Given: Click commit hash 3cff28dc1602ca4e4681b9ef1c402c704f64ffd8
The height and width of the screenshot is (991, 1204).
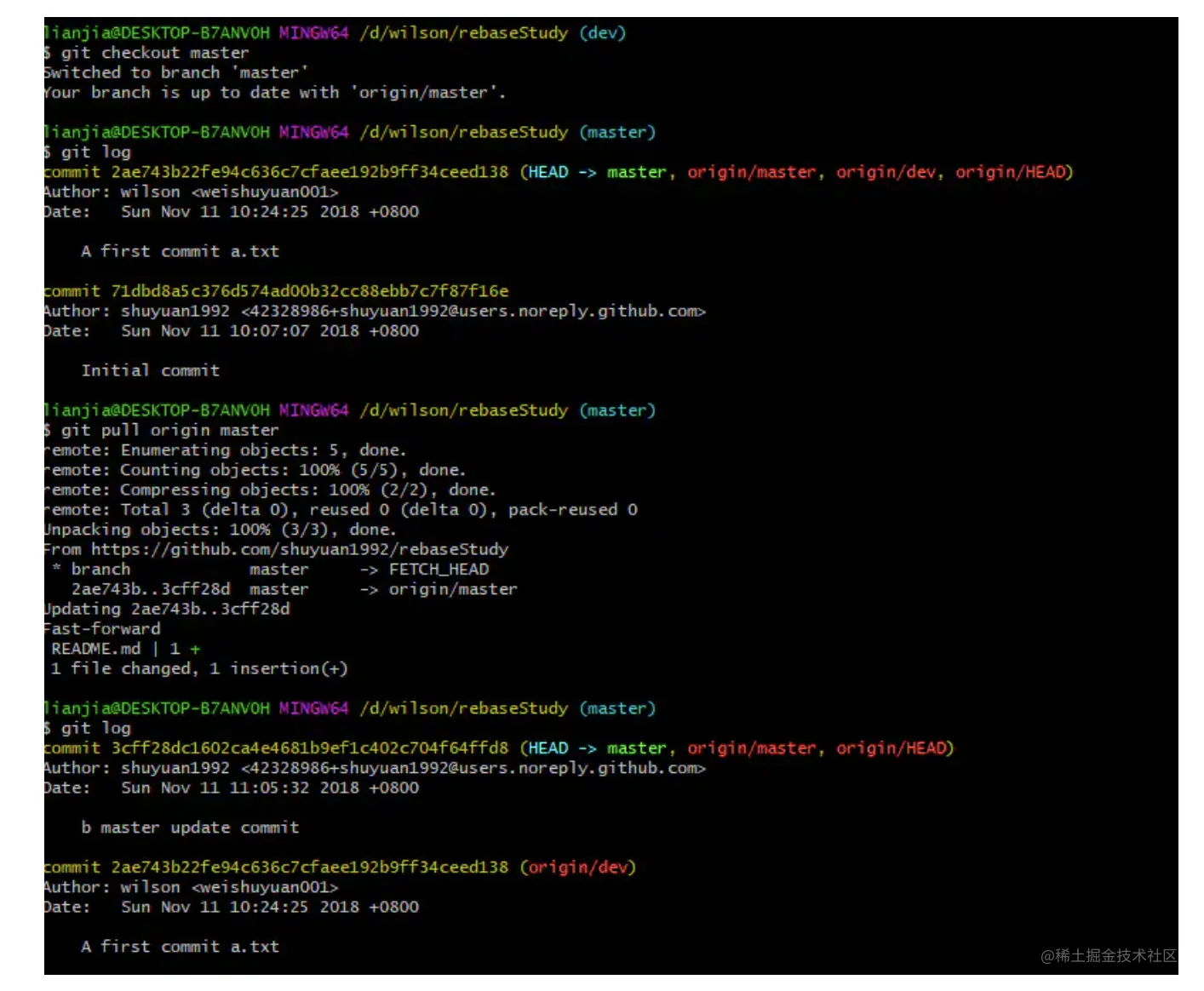Looking at the screenshot, I should coord(310,748).
